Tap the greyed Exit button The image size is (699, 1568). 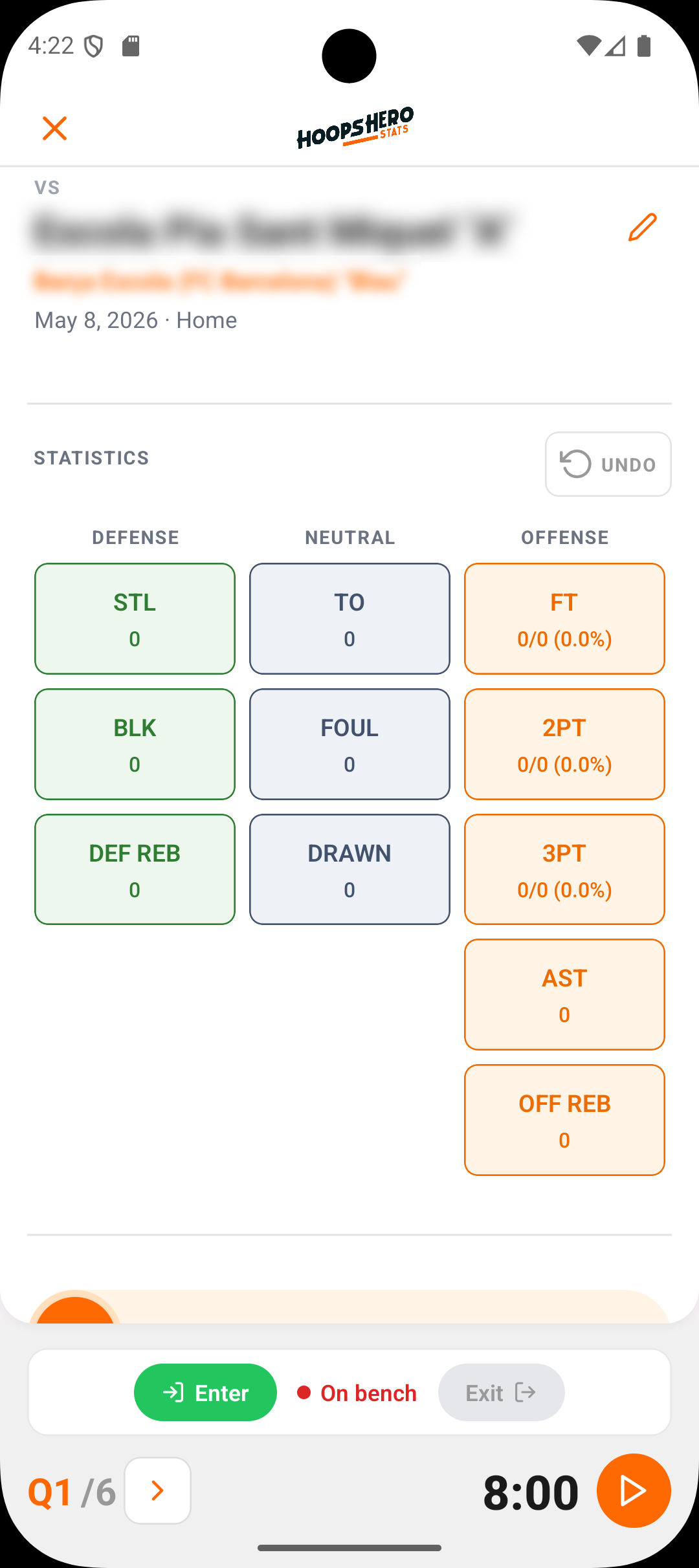point(501,1392)
